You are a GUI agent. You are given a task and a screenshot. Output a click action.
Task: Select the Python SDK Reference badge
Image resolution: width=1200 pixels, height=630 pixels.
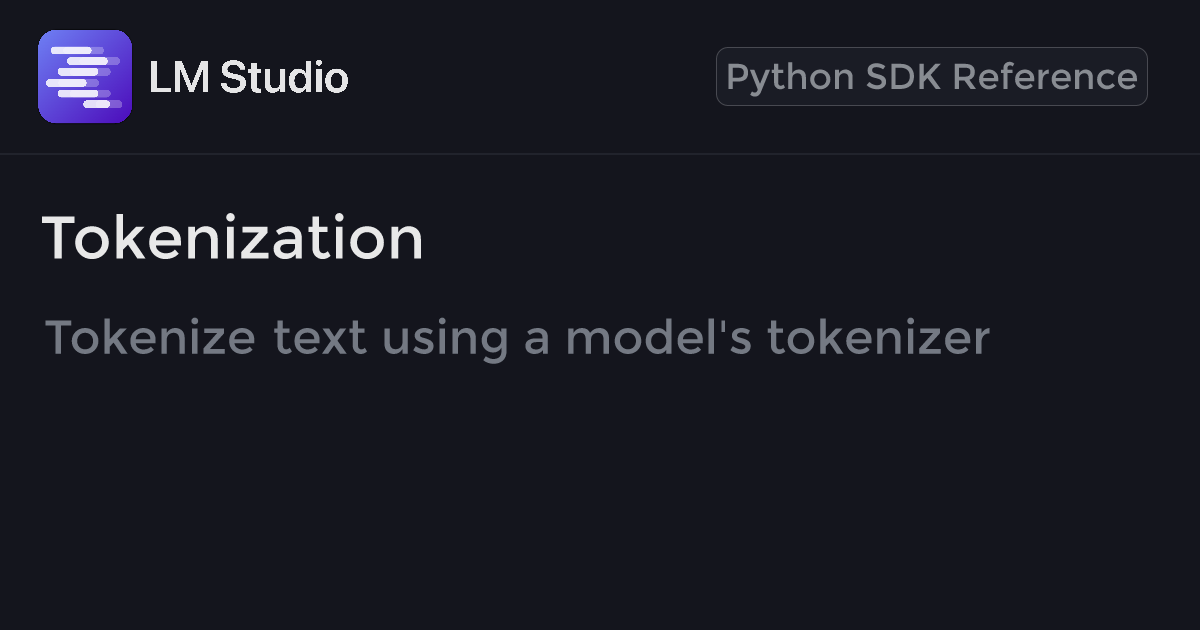(x=931, y=77)
